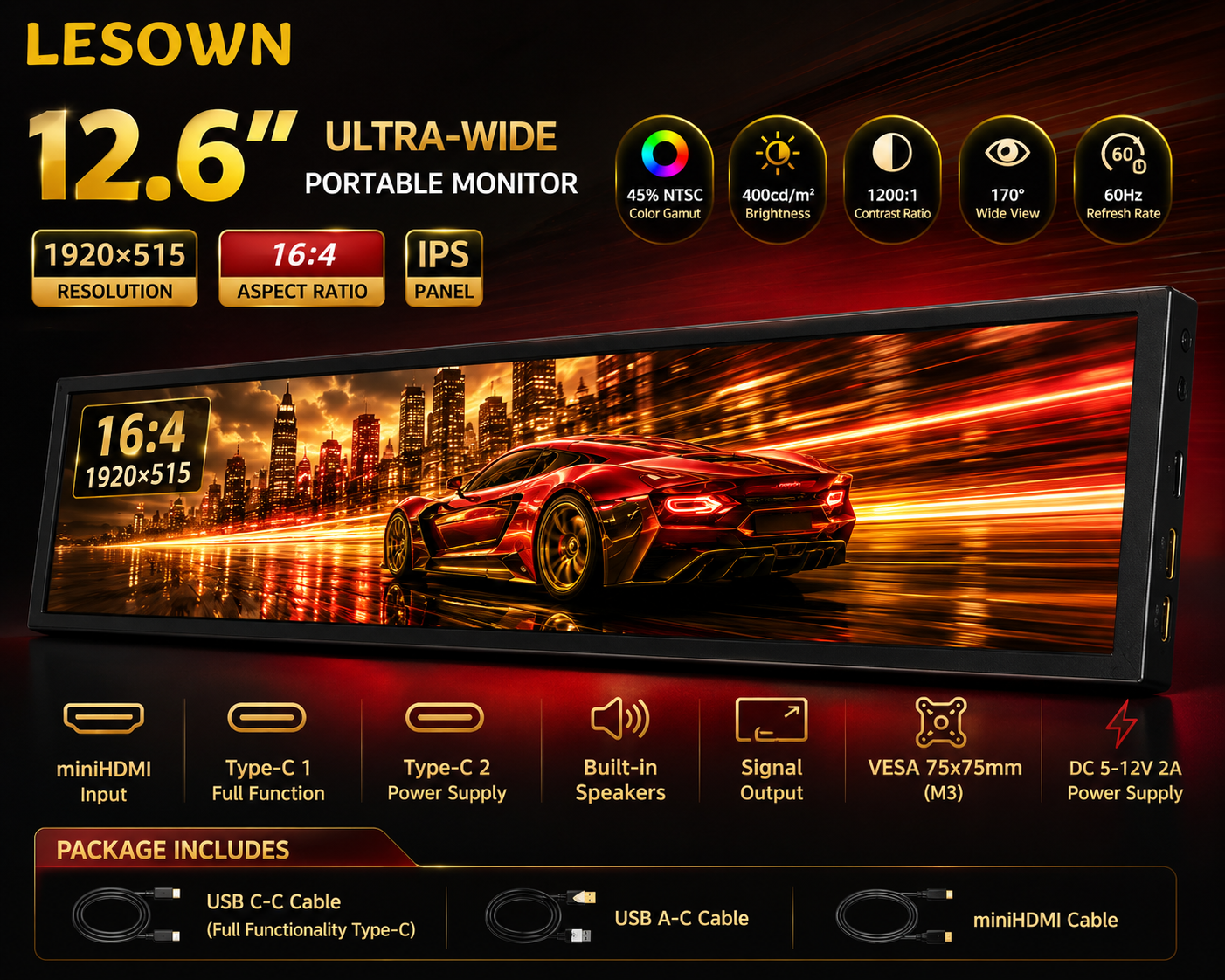1225x980 pixels.
Task: Click the Signal Output label
Action: [x=772, y=780]
